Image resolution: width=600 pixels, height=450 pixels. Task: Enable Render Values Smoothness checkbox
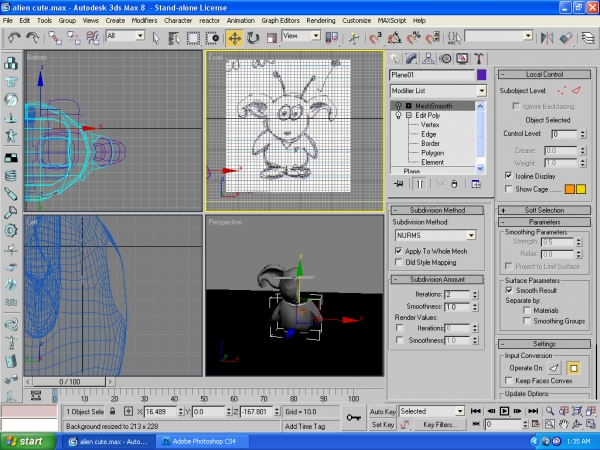coord(399,340)
